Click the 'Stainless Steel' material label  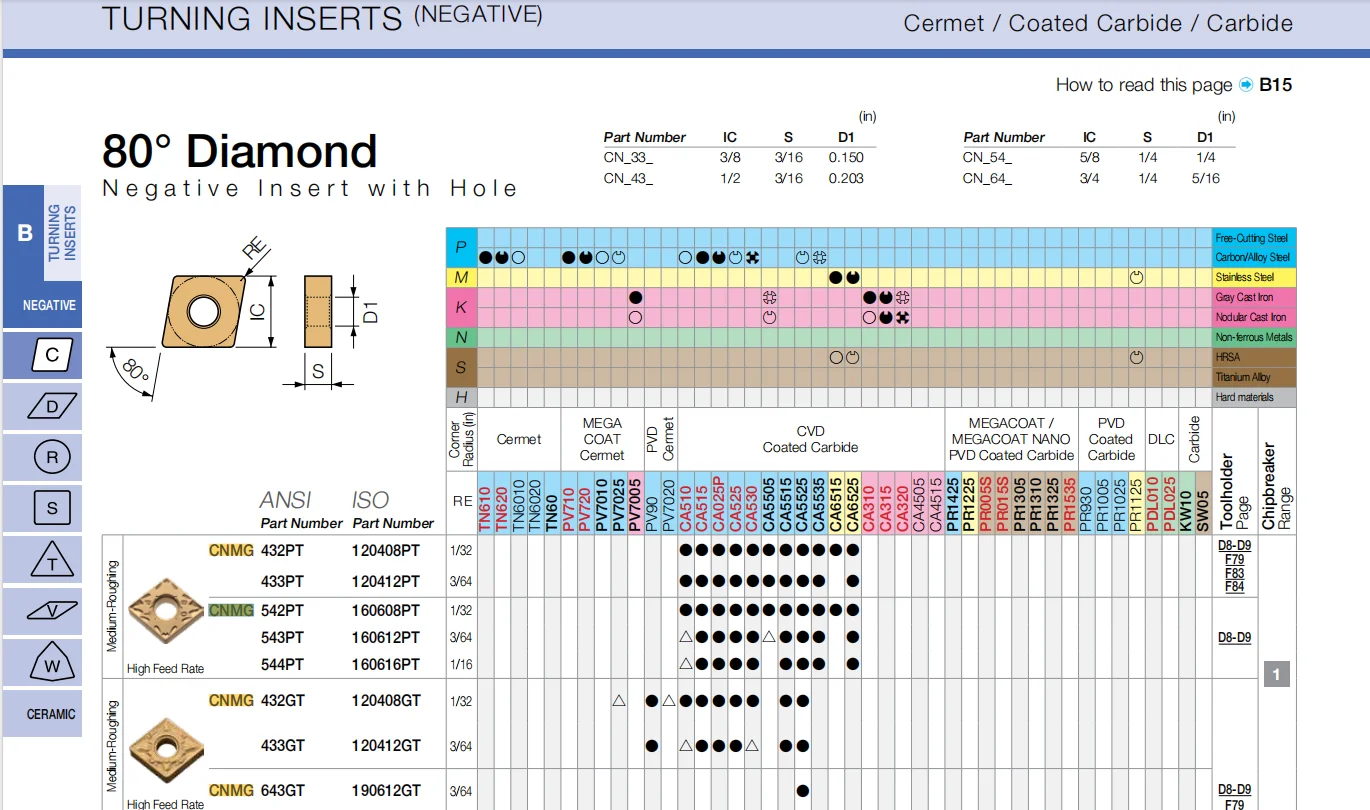point(1253,277)
